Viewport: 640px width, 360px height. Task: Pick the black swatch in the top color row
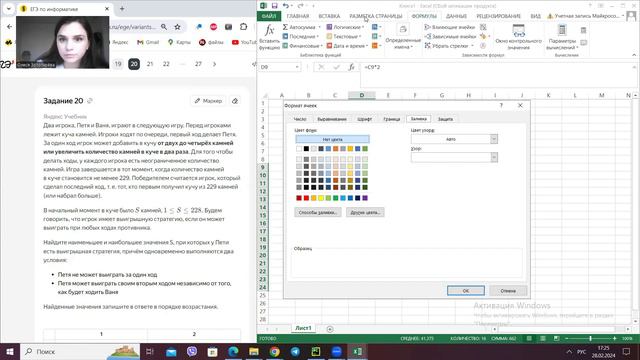click(x=306, y=149)
